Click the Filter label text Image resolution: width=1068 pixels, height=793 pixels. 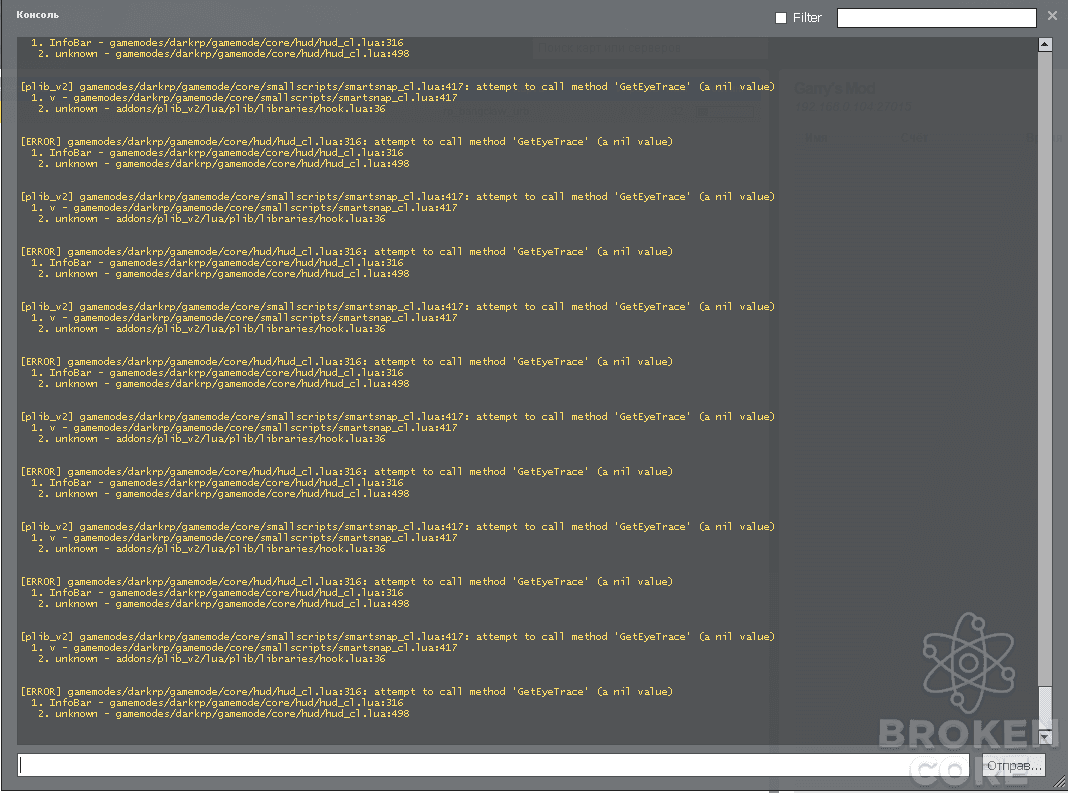(x=807, y=18)
